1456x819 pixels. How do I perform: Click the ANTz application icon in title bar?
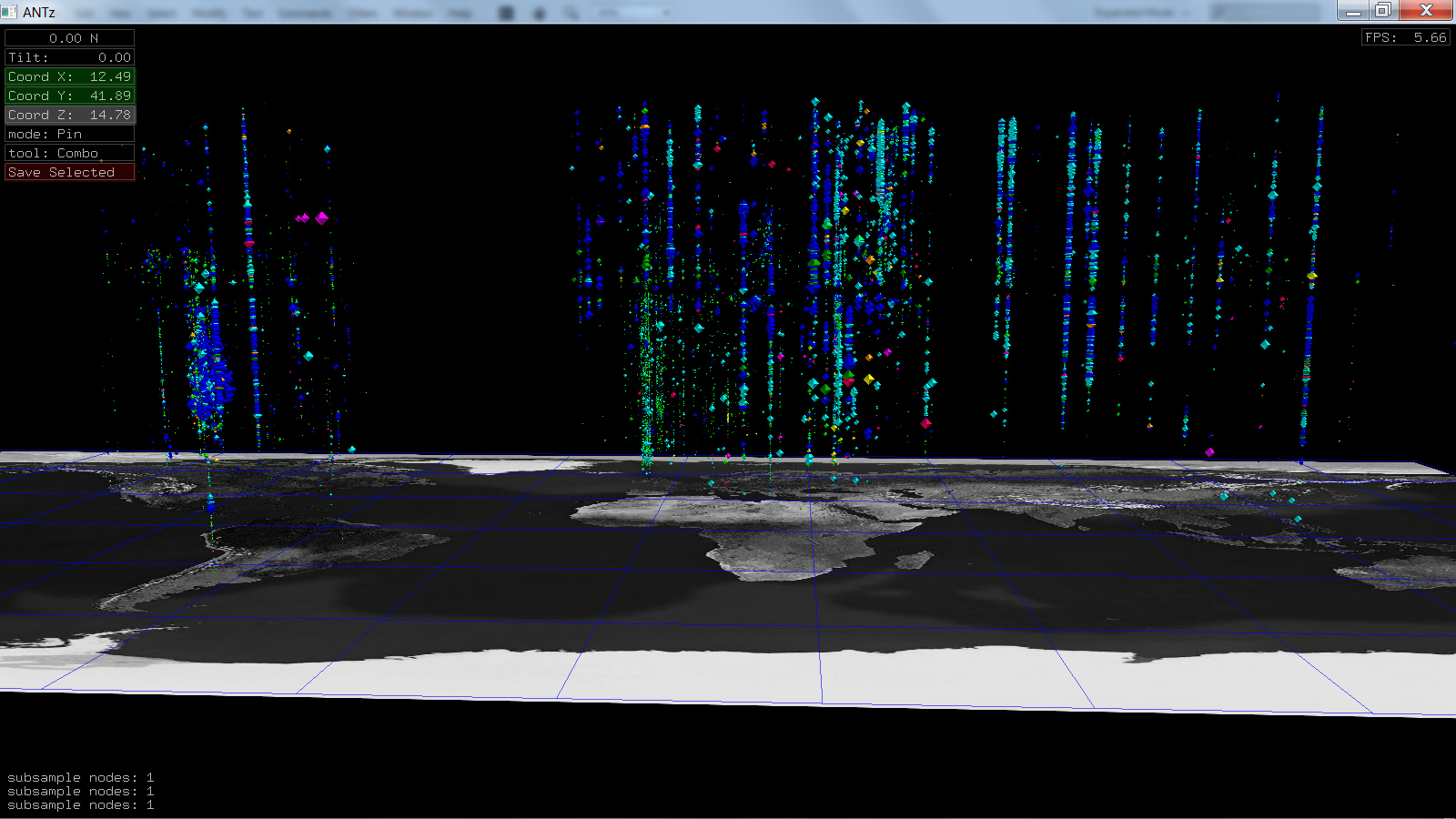click(9, 12)
